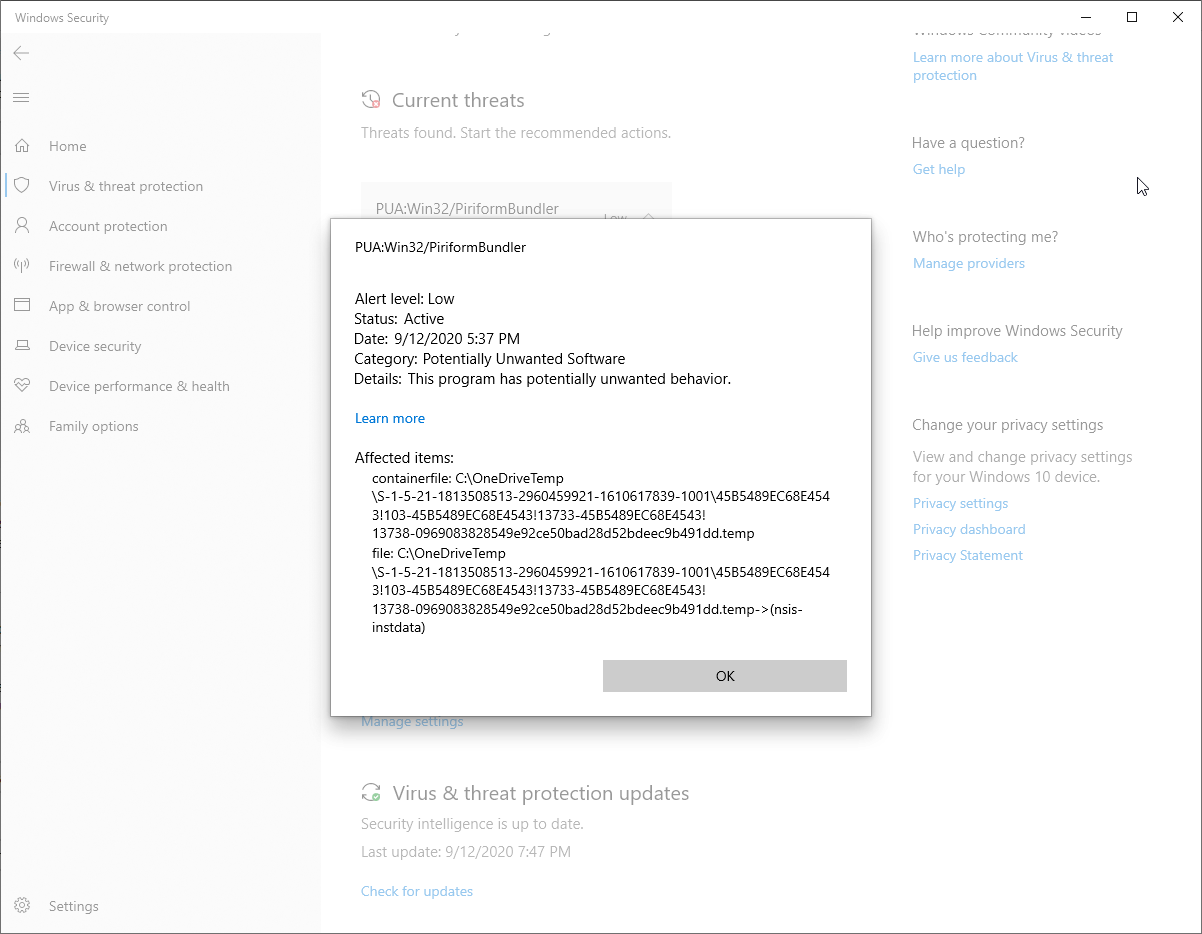Image resolution: width=1202 pixels, height=934 pixels.
Task: Click Check for updates link
Action: 417,891
